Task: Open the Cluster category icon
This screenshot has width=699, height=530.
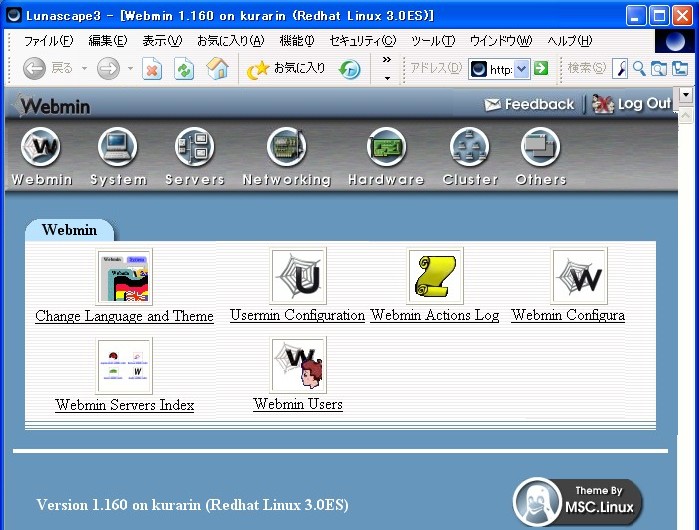Action: pos(469,147)
